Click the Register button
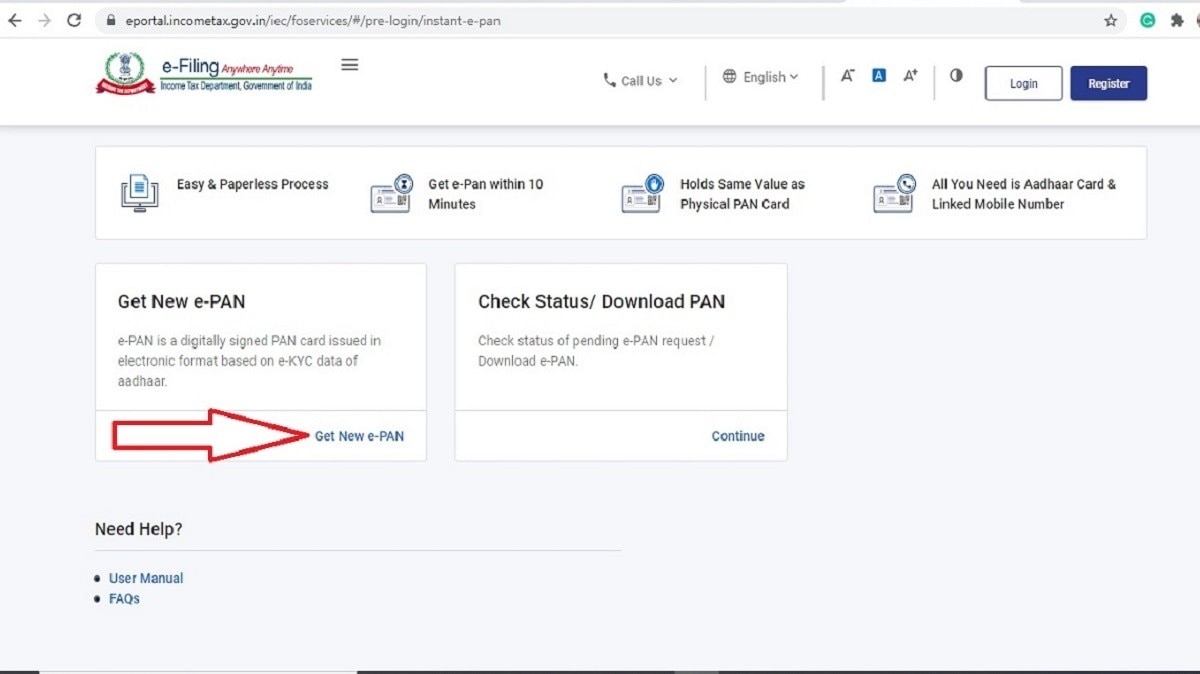Image resolution: width=1200 pixels, height=674 pixels. (1108, 83)
